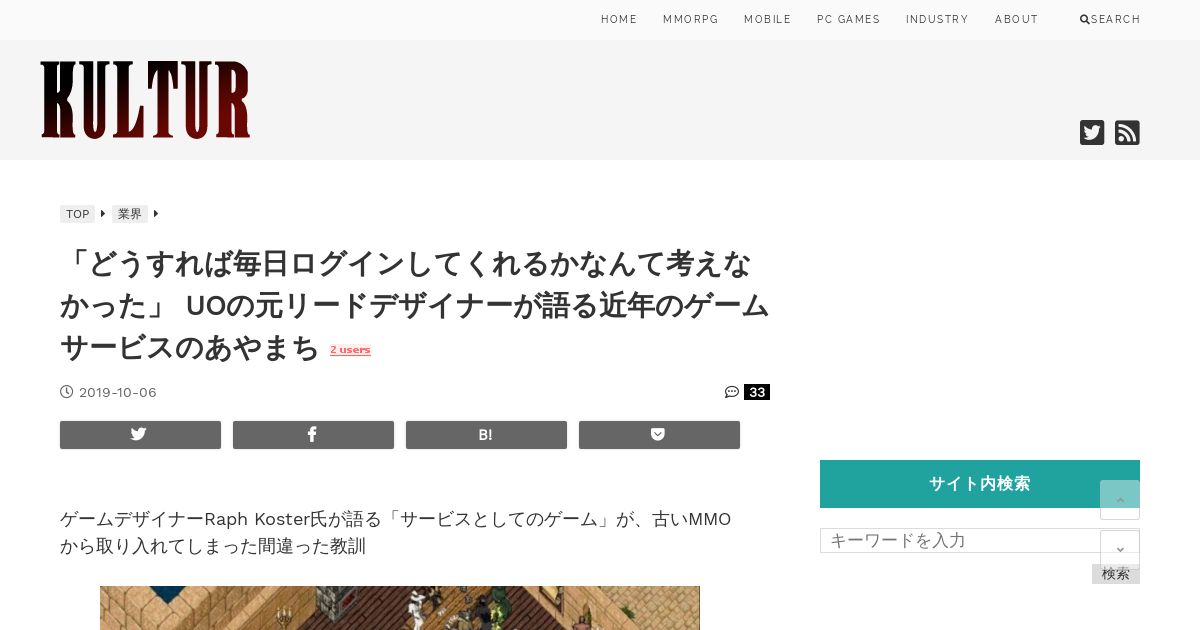The width and height of the screenshot is (1200, 630).
Task: Save article to Pocket button
Action: click(x=659, y=435)
